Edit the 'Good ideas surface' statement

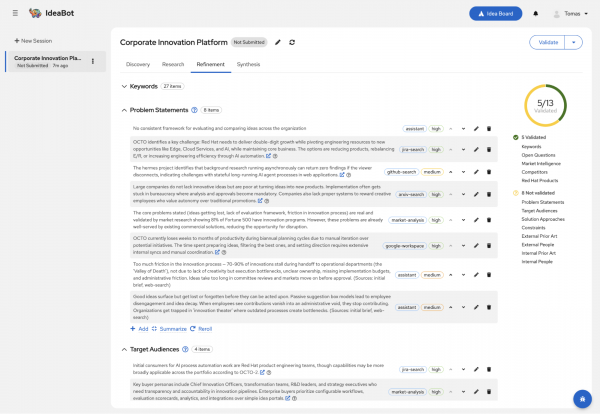pos(476,307)
